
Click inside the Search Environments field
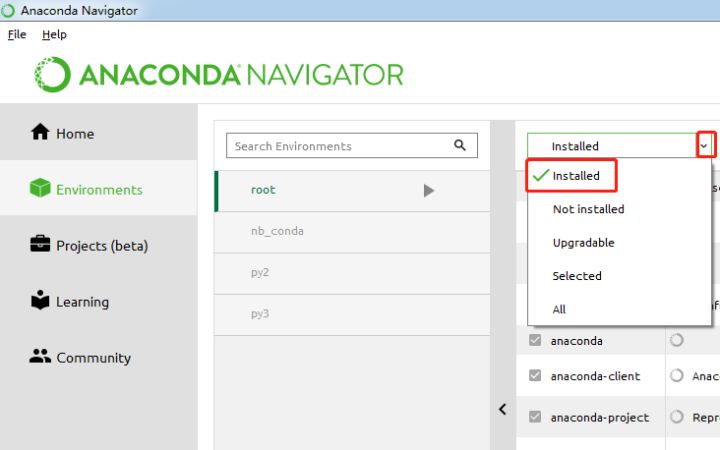pos(352,146)
